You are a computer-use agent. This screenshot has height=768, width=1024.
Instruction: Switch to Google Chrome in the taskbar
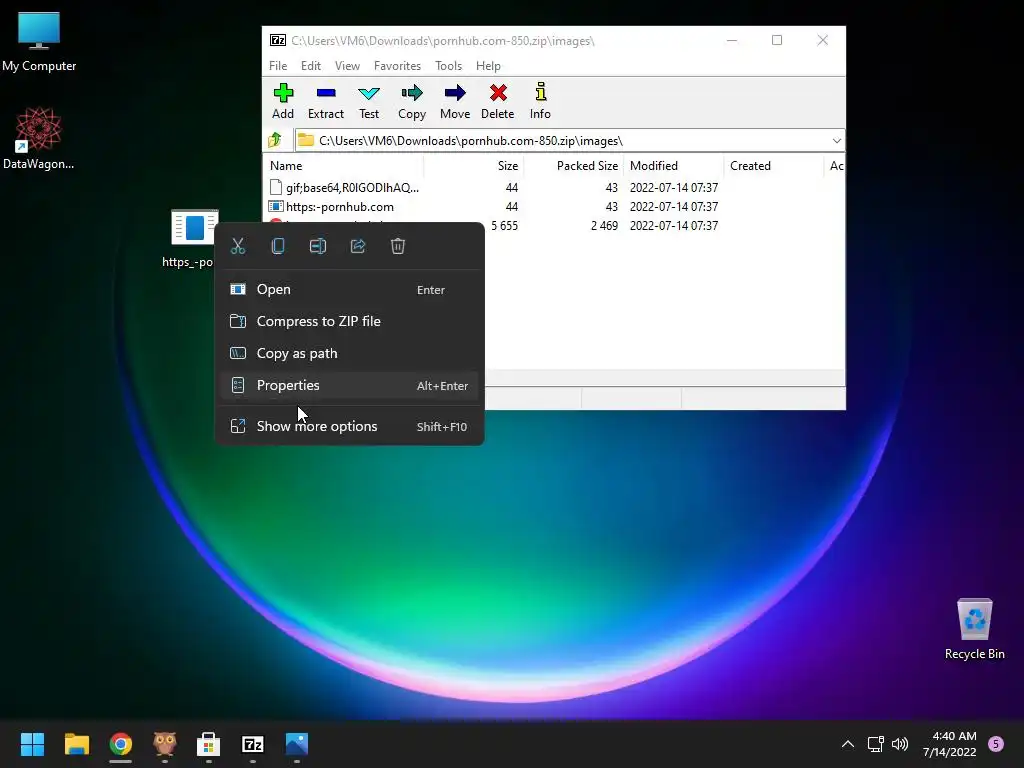[x=121, y=744]
